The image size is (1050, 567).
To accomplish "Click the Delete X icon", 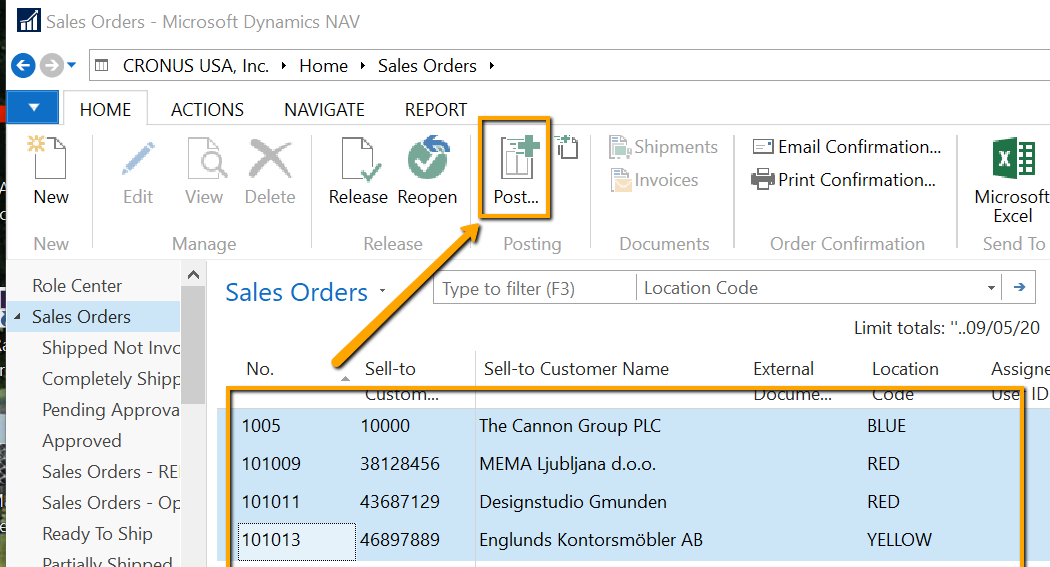I will click(271, 159).
